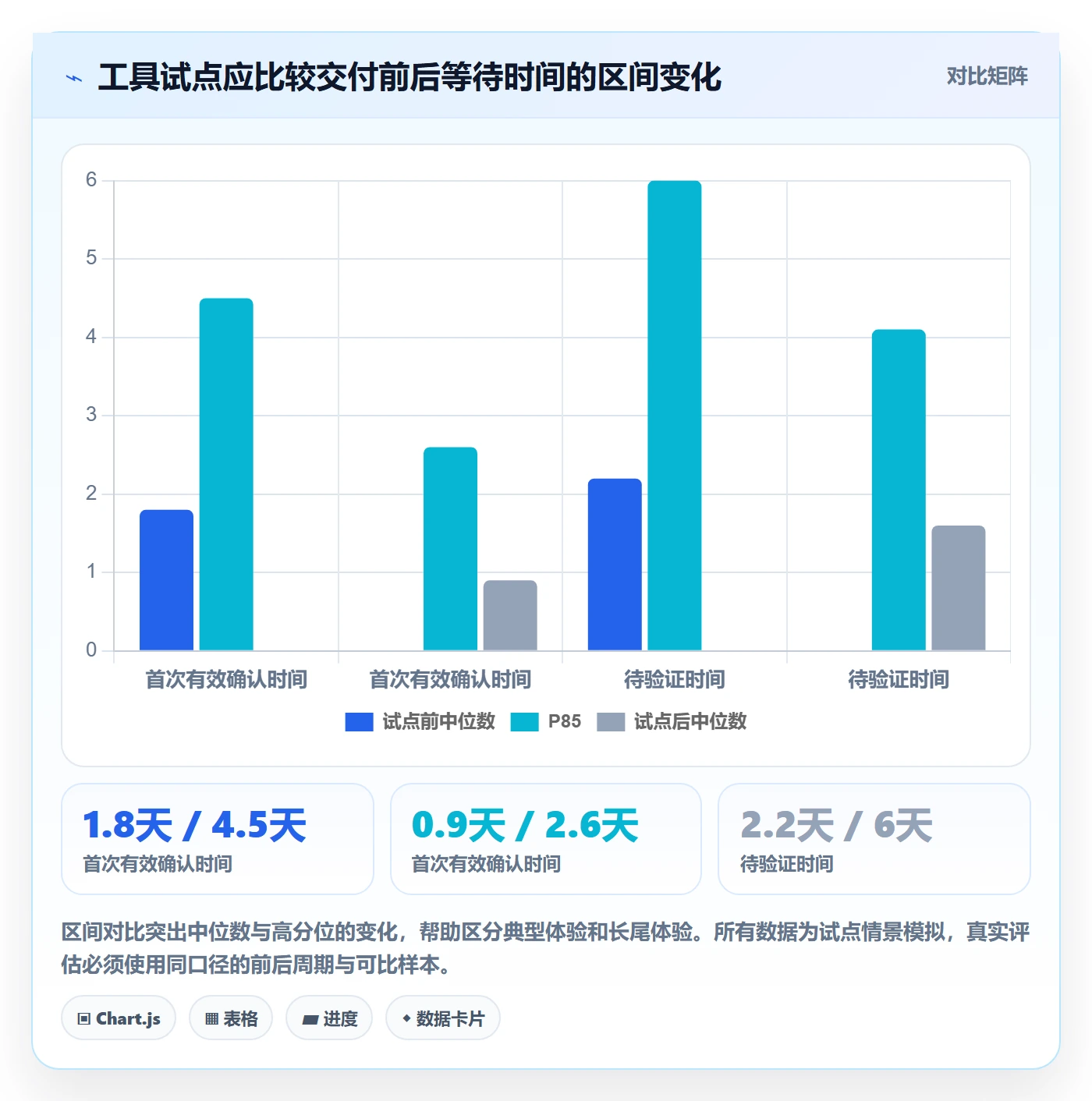Click the y-axis label 6
Screen dimensions: 1092x1101
click(91, 180)
